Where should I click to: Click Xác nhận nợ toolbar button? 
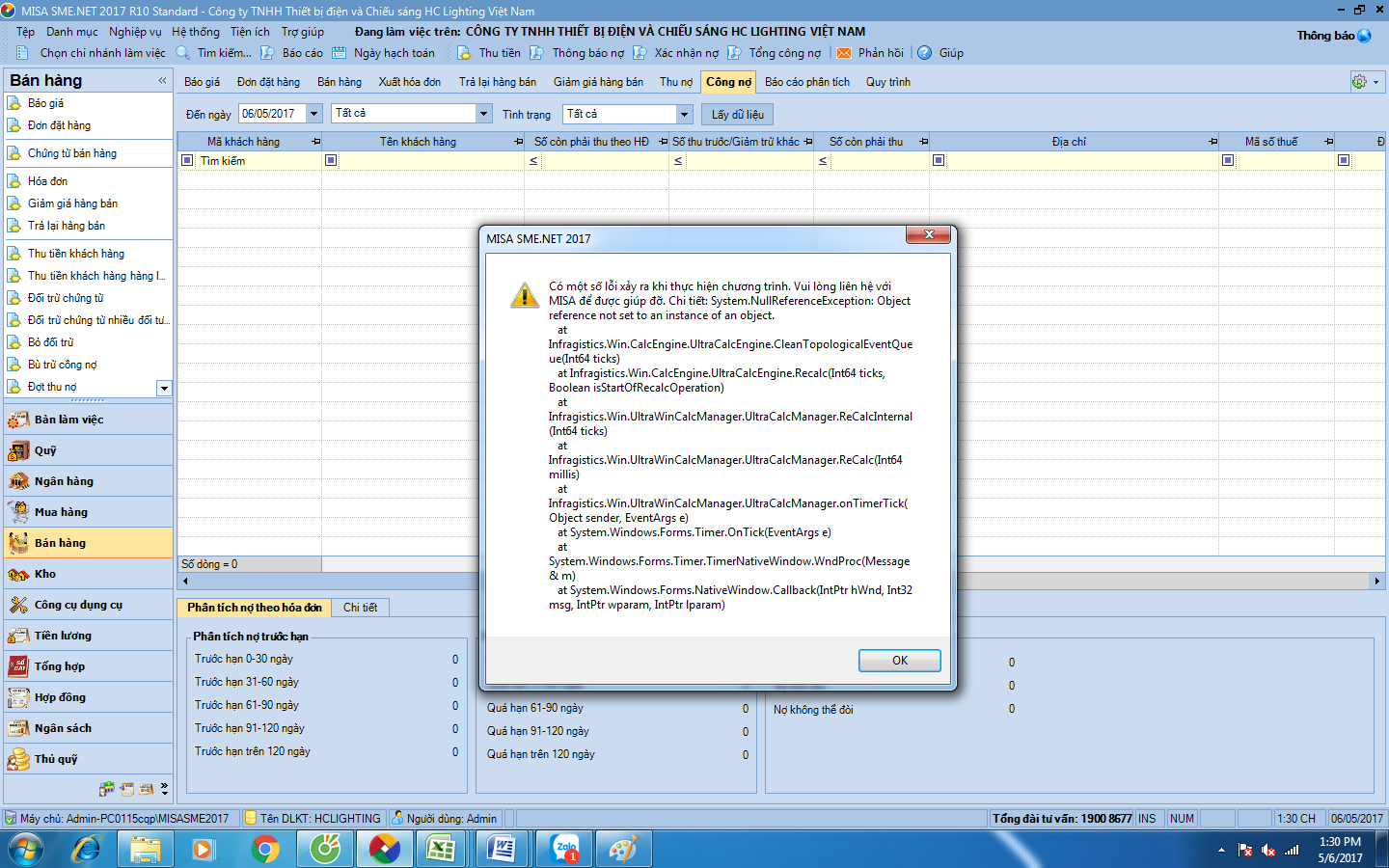point(676,53)
